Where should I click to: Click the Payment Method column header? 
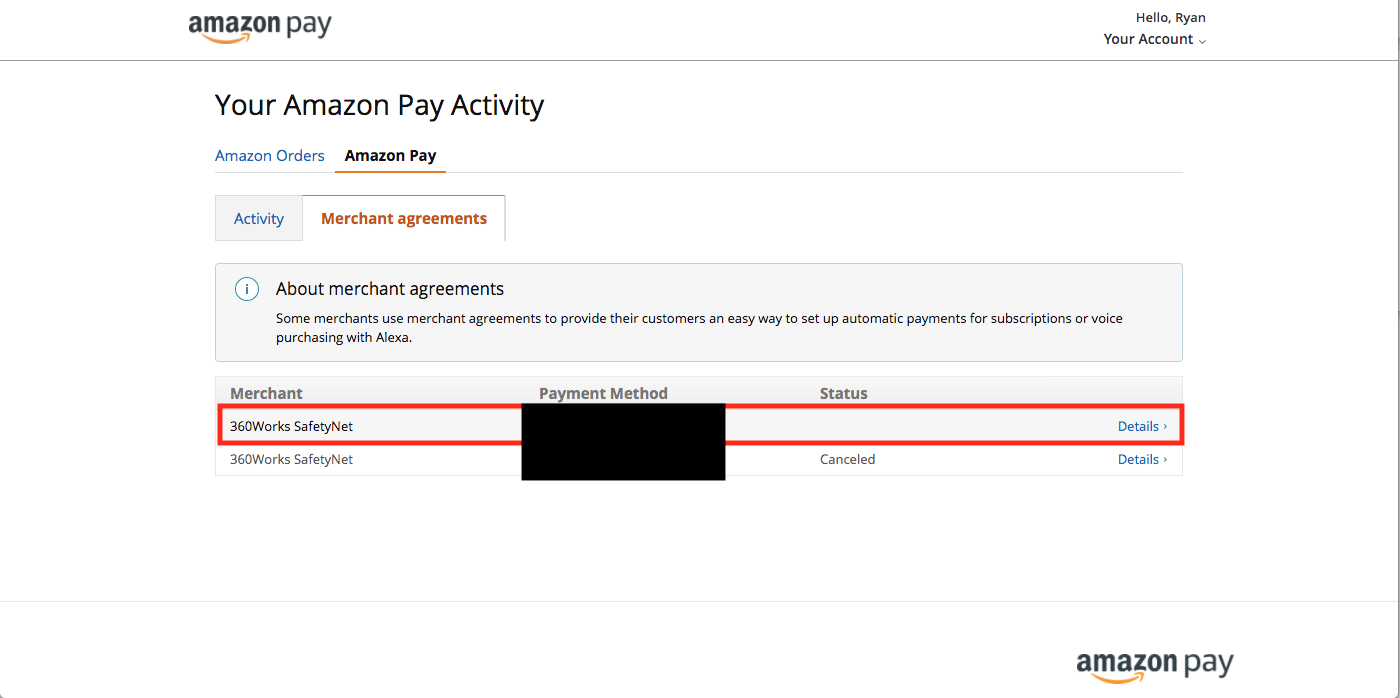pos(603,393)
